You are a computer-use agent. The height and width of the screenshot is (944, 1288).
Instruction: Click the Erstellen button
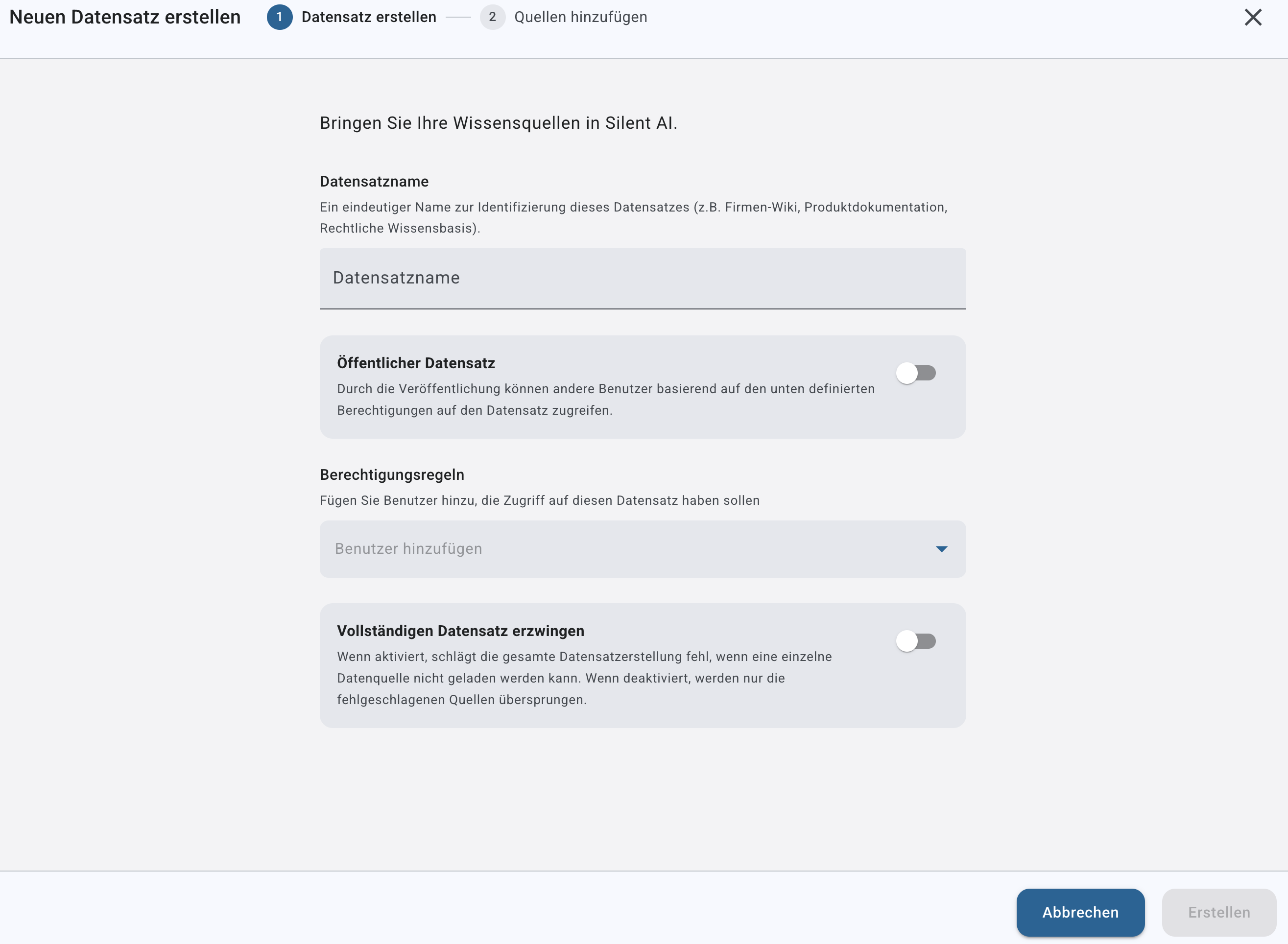point(1218,912)
